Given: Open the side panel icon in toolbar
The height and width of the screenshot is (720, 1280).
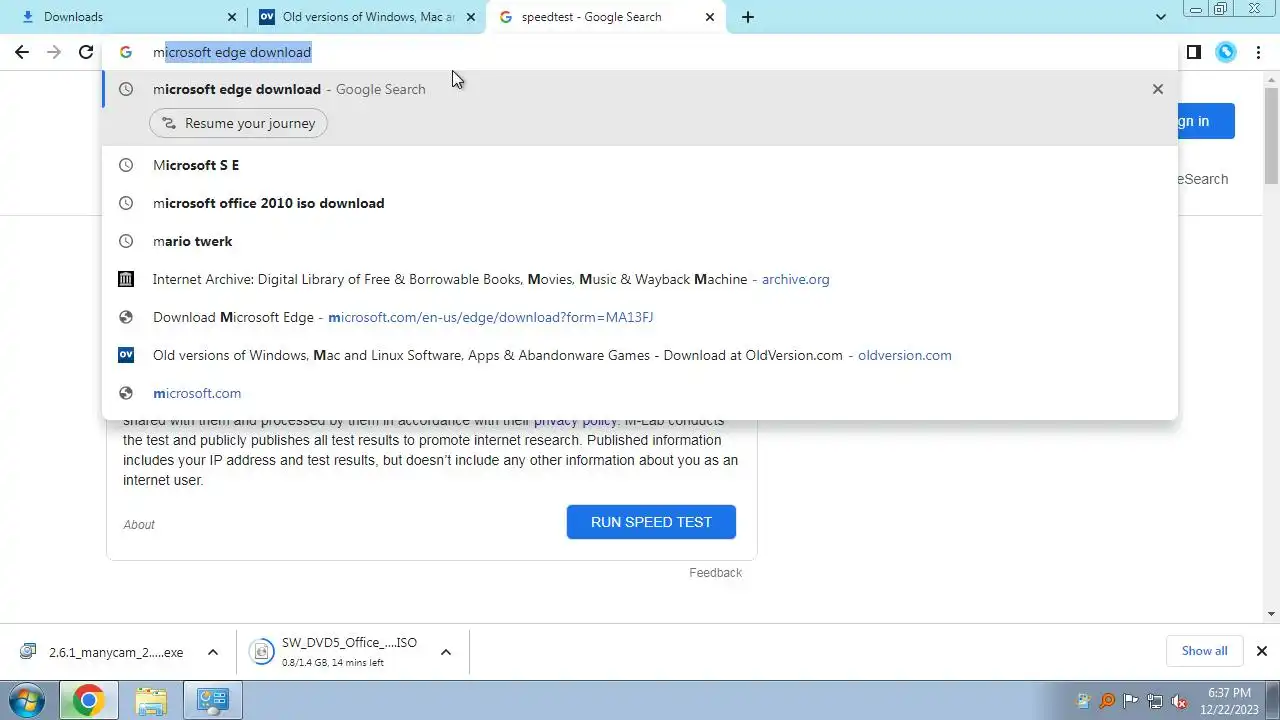Looking at the screenshot, I should pyautogui.click(x=1194, y=52).
